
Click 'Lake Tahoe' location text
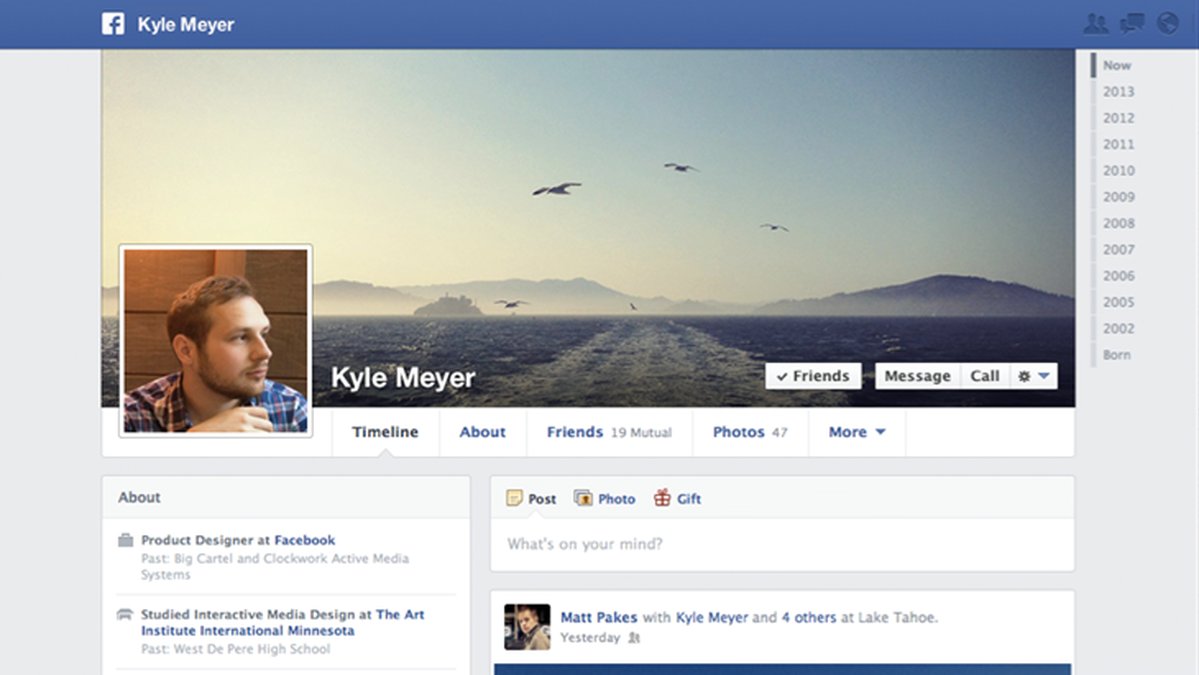click(x=896, y=617)
